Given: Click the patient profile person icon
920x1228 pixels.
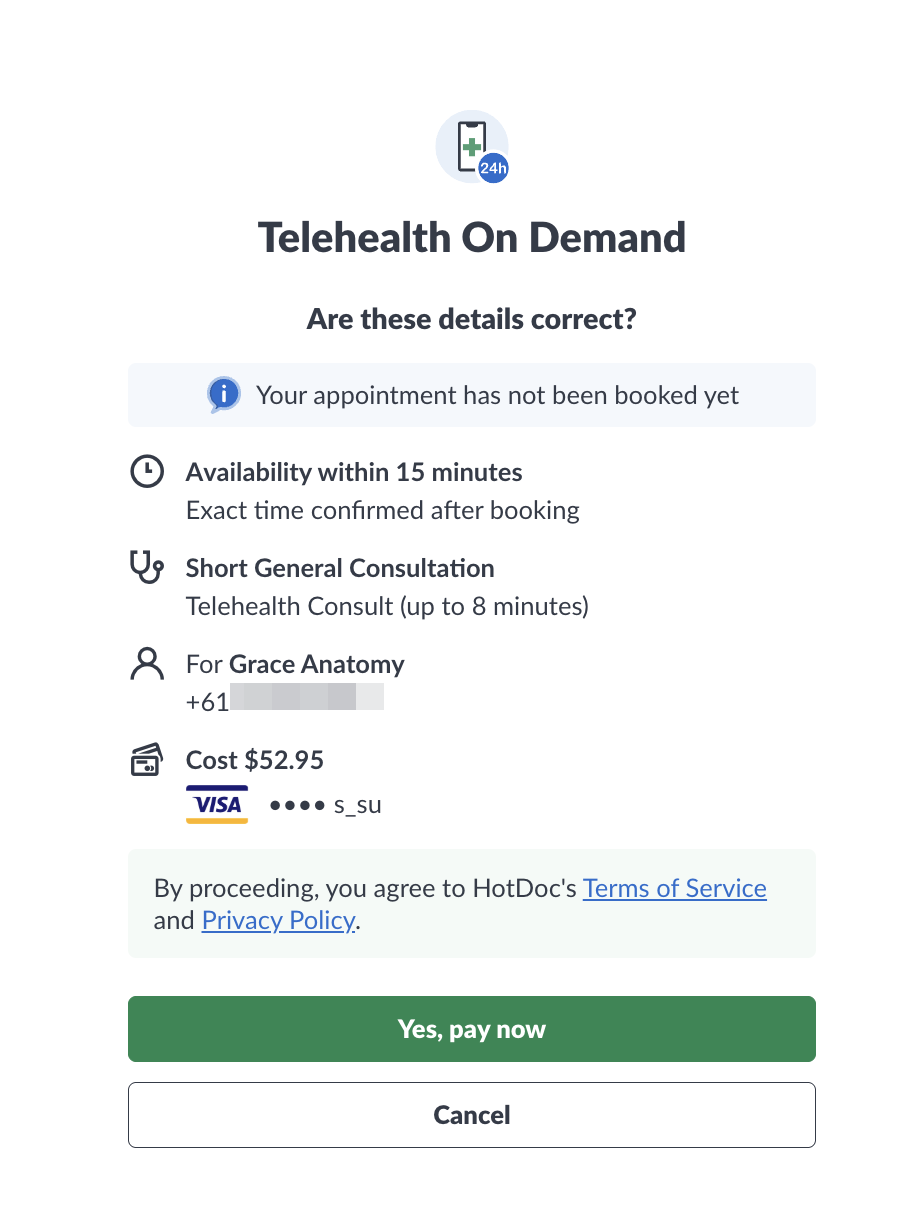Looking at the screenshot, I should click(x=147, y=664).
